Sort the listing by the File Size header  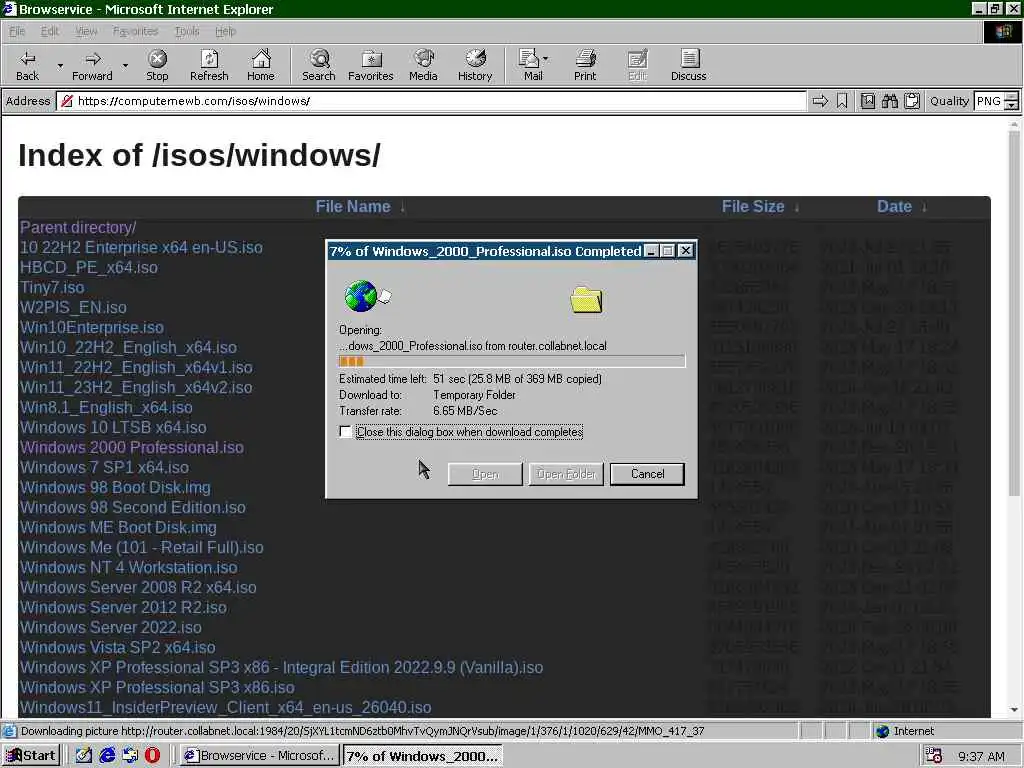tap(752, 206)
